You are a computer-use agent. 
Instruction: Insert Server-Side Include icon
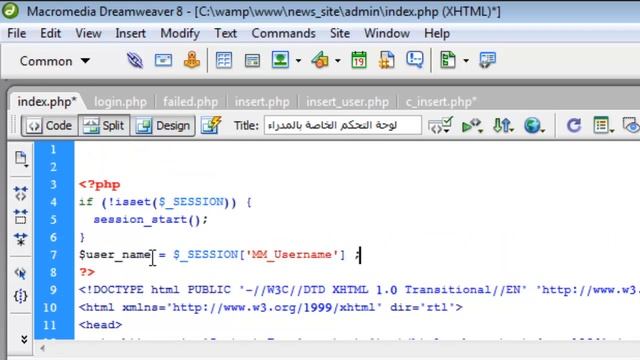(387, 60)
